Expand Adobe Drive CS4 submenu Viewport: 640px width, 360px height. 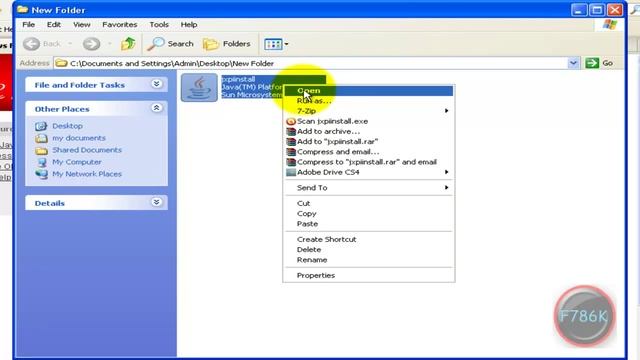(369, 172)
